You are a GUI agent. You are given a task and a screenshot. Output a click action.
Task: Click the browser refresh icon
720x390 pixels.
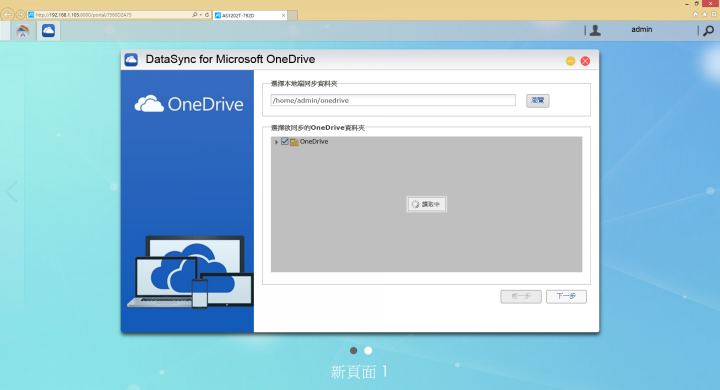pyautogui.click(x=207, y=15)
